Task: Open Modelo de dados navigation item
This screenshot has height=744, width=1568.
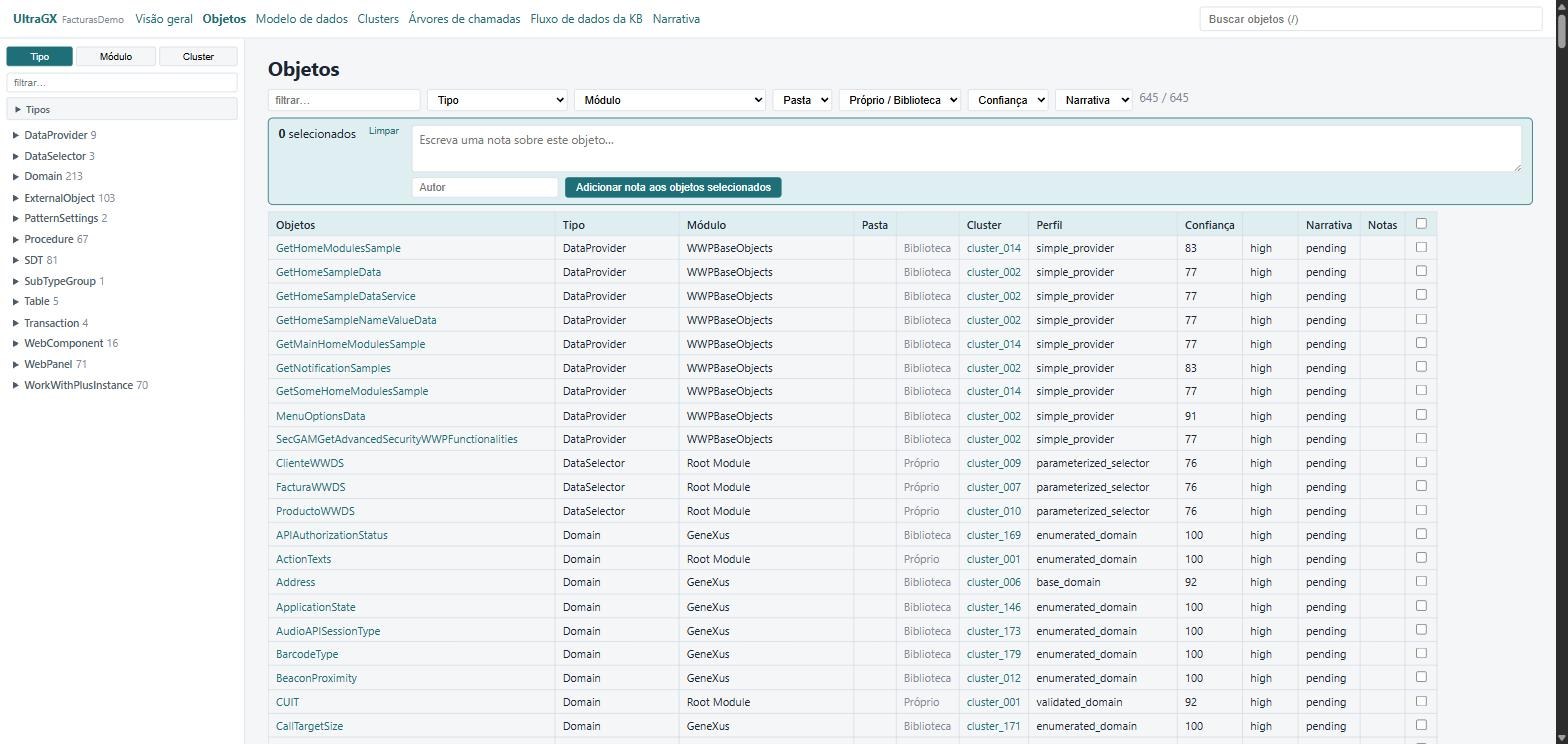Action: point(301,19)
